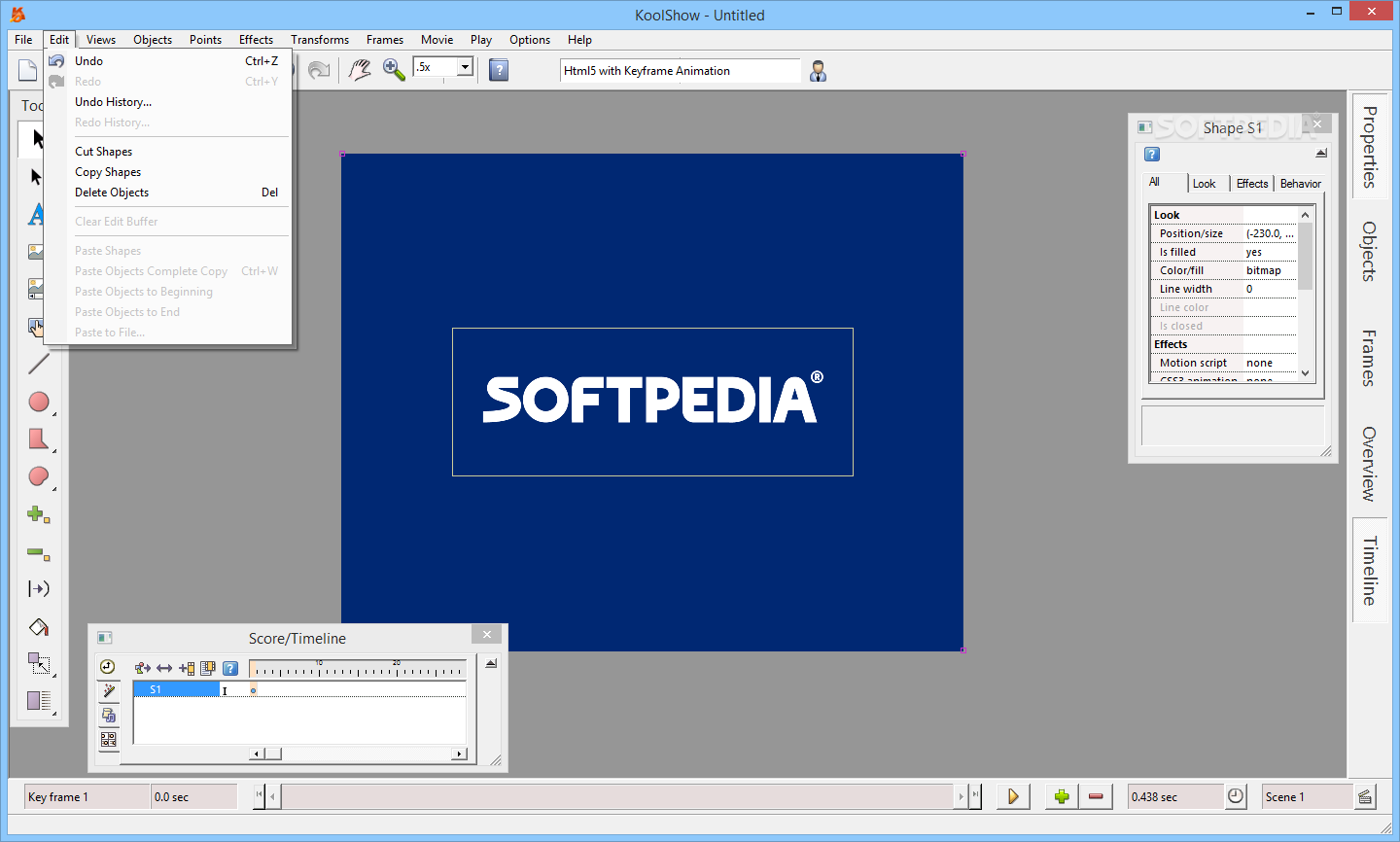Click the New document toolbar icon
The height and width of the screenshot is (842, 1400).
coord(27,70)
